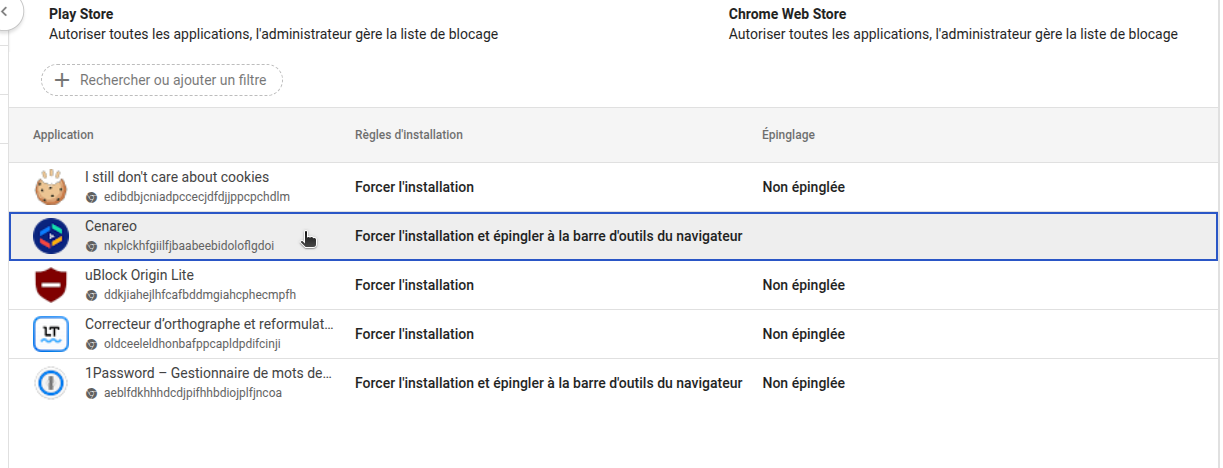
Task: Click the cookie icon for I still don't care about cookies
Action: click(x=50, y=187)
